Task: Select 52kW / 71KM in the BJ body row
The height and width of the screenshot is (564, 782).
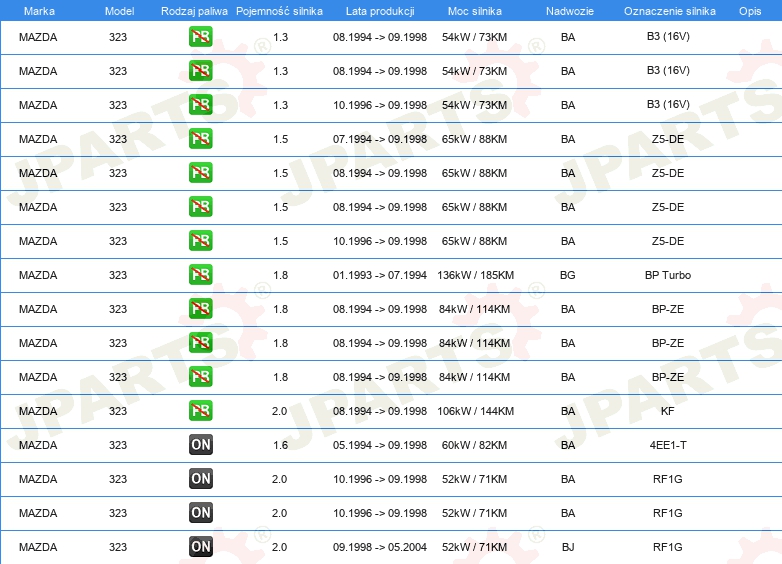Action: [x=474, y=547]
